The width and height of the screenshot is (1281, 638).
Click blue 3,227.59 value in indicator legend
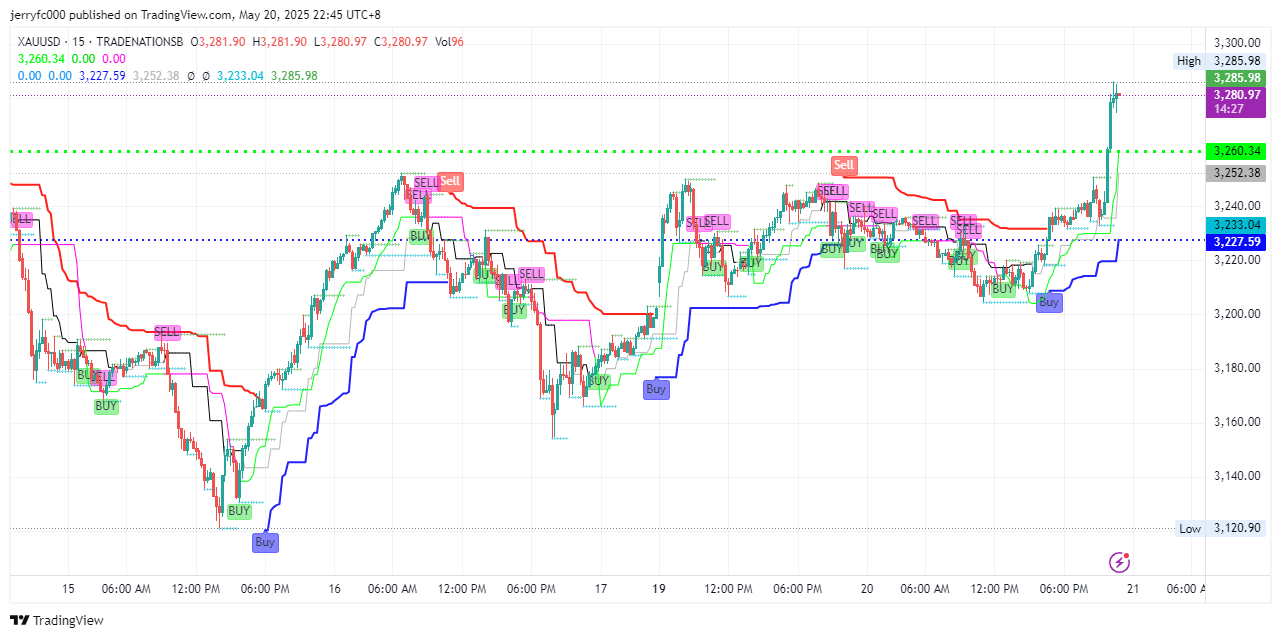pos(102,76)
